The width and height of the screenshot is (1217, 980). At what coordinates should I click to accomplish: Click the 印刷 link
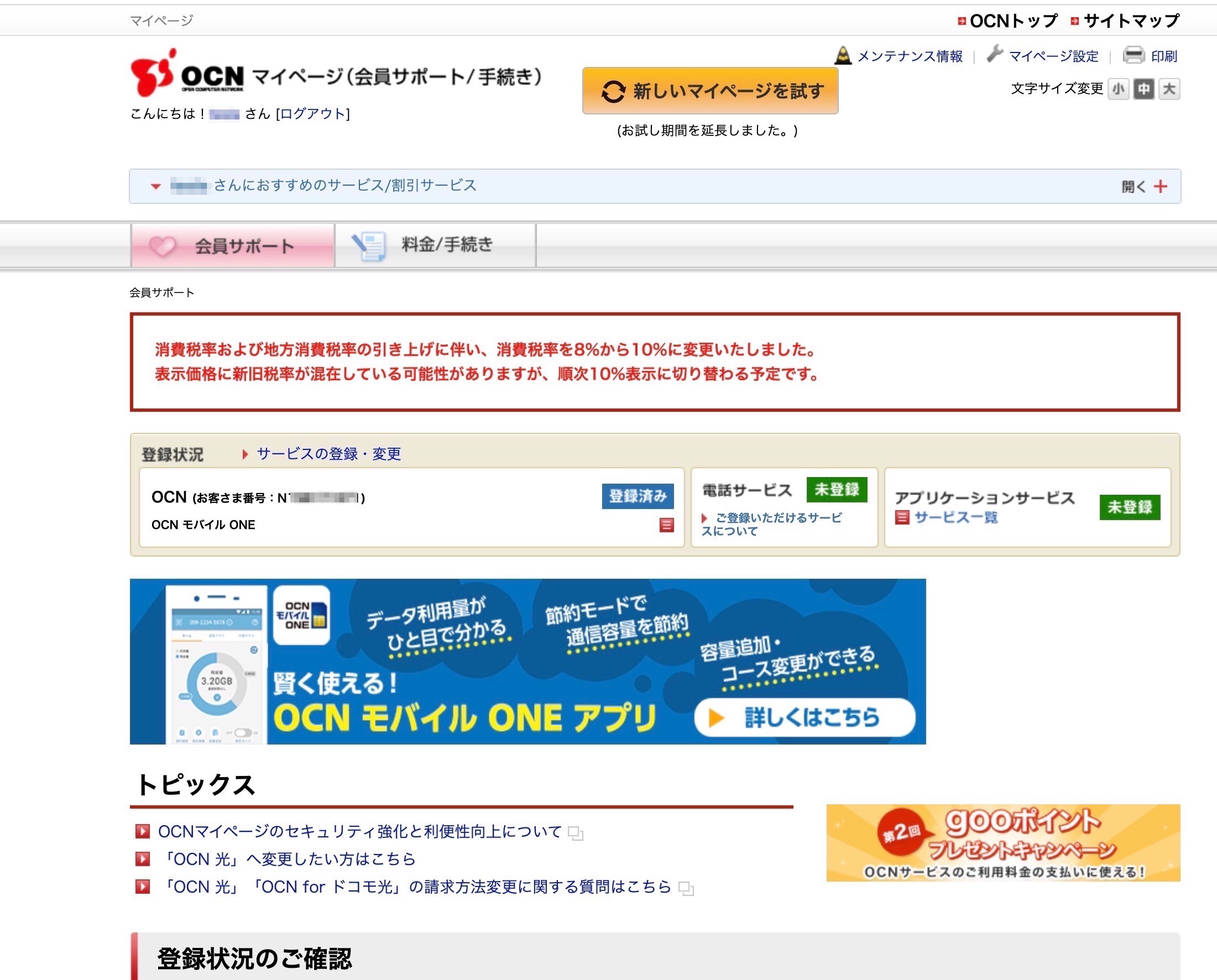1164,56
